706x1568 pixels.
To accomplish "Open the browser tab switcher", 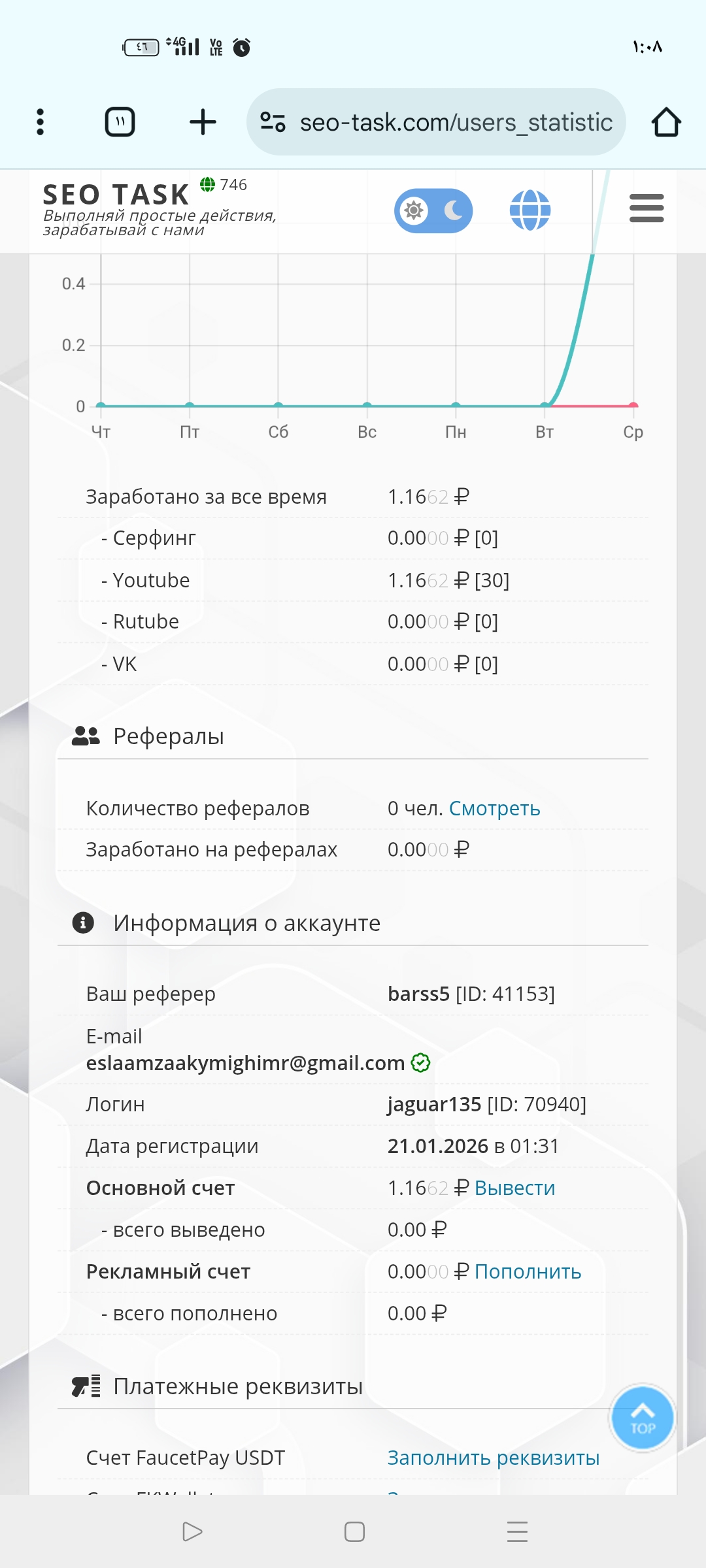I will click(120, 122).
